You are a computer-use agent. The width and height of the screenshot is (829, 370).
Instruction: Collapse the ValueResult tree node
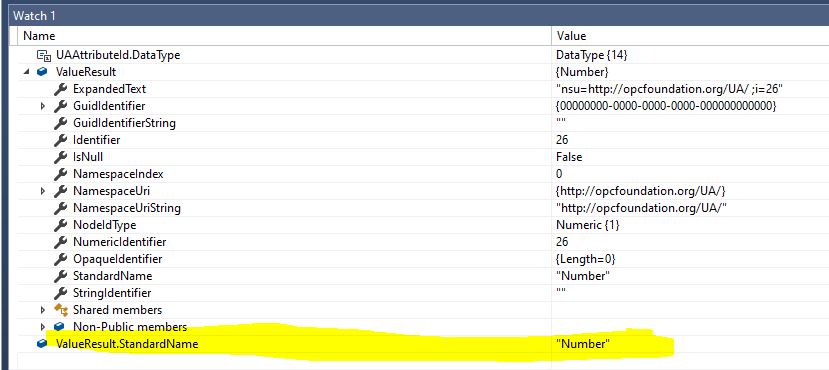26,72
